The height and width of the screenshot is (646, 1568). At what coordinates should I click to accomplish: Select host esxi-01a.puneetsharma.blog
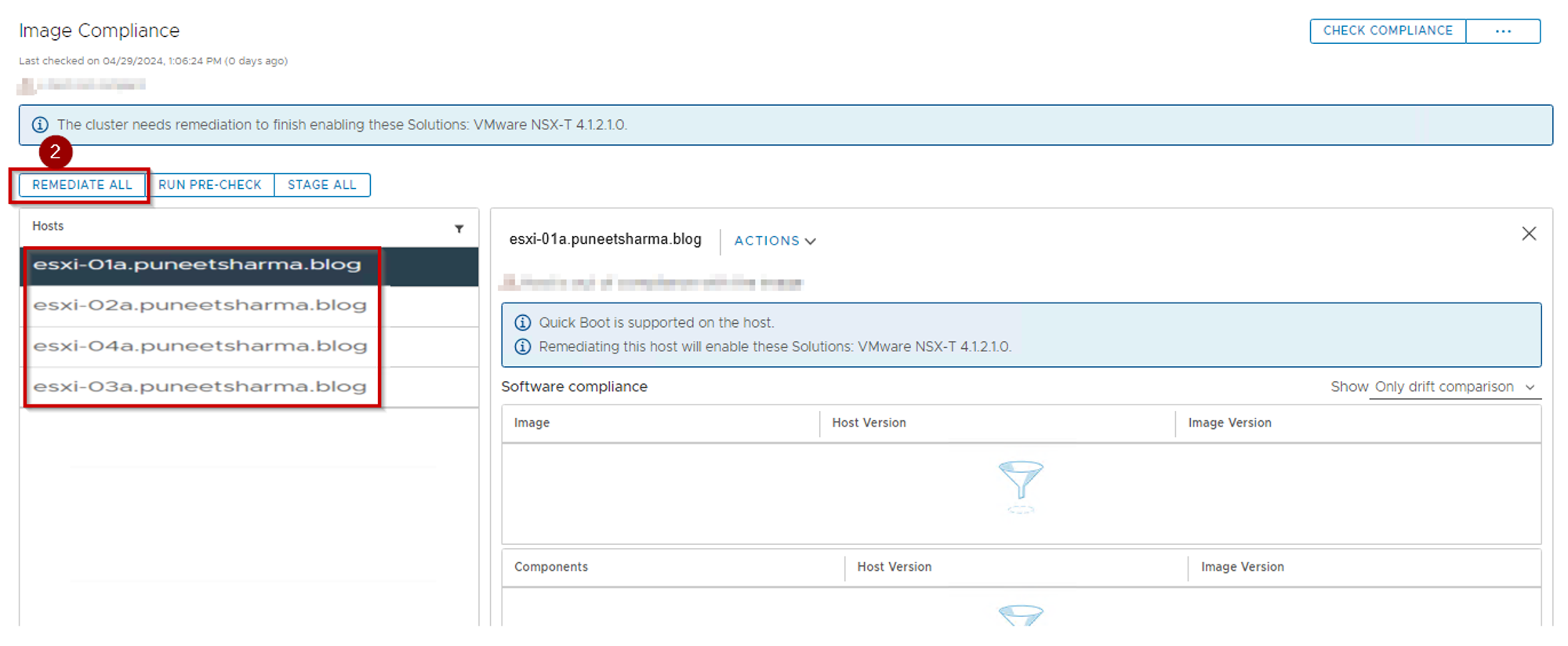[x=197, y=265]
